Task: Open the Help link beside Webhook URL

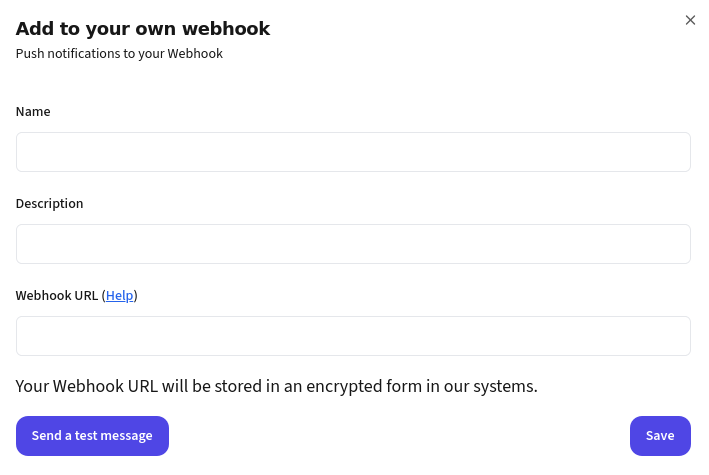Action: tap(119, 296)
